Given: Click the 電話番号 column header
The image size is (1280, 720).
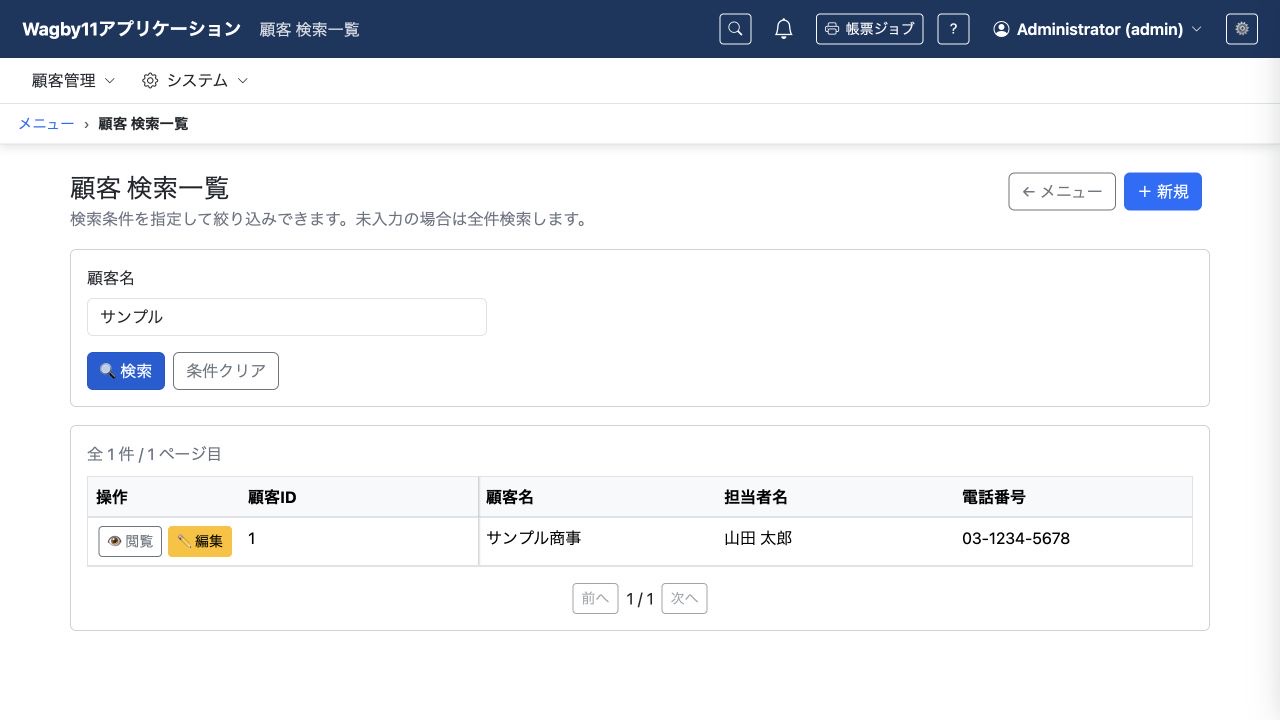Looking at the screenshot, I should (1073, 497).
